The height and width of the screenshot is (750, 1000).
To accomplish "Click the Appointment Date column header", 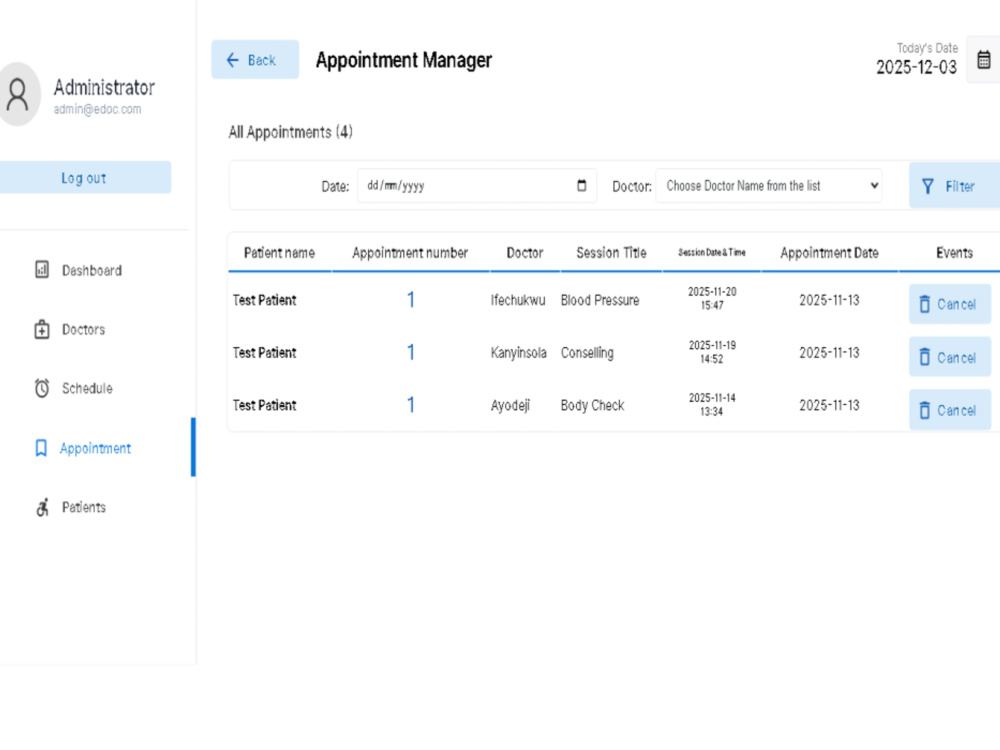I will 829,253.
